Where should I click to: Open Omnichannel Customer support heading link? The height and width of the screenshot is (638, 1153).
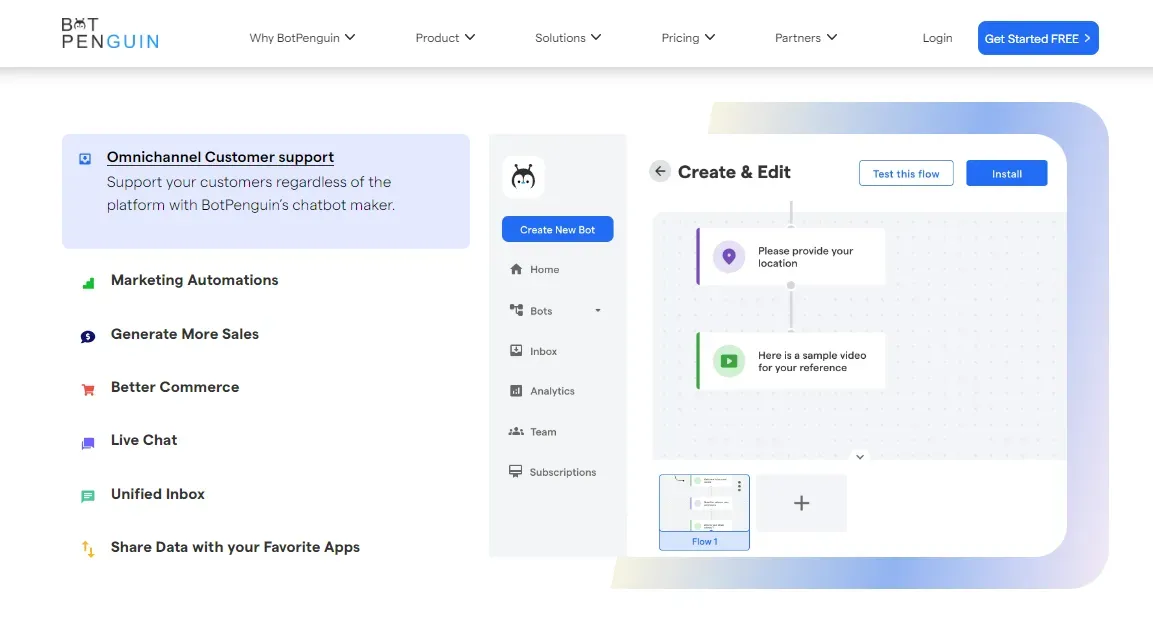point(220,157)
